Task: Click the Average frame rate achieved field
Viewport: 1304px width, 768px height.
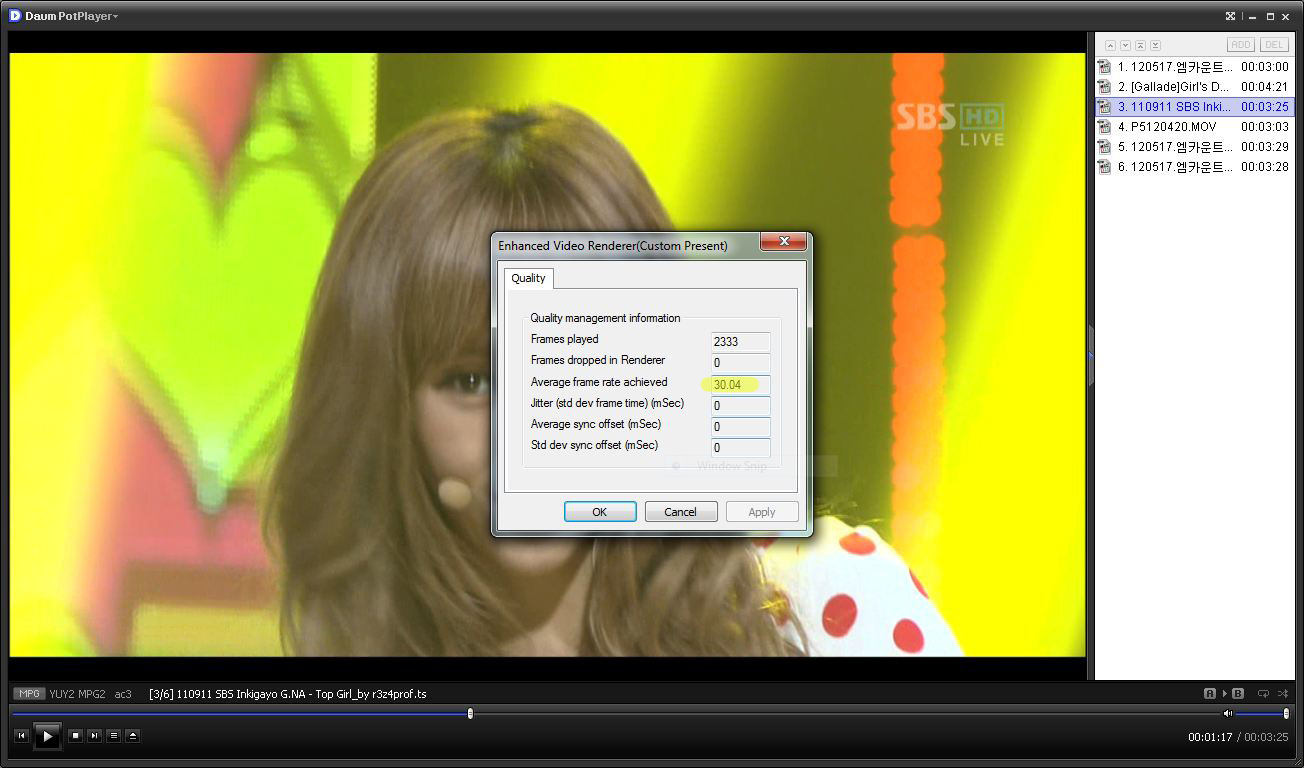Action: (x=741, y=384)
